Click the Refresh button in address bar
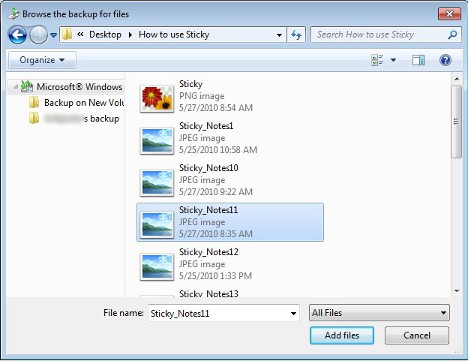 point(296,35)
